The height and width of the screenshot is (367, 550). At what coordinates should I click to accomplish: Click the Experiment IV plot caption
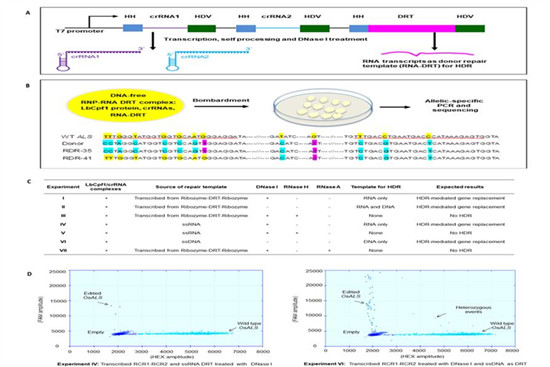[x=165, y=364]
